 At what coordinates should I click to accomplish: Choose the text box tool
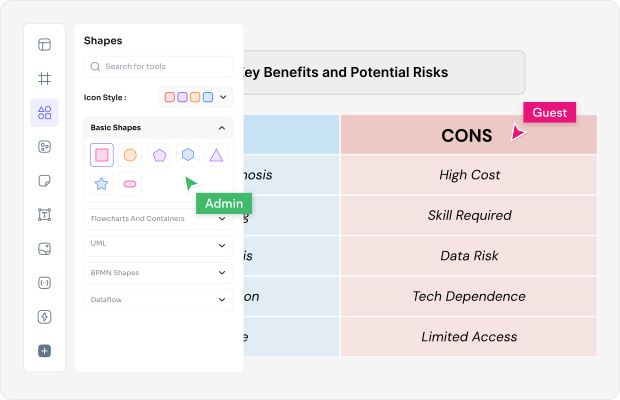coord(44,215)
